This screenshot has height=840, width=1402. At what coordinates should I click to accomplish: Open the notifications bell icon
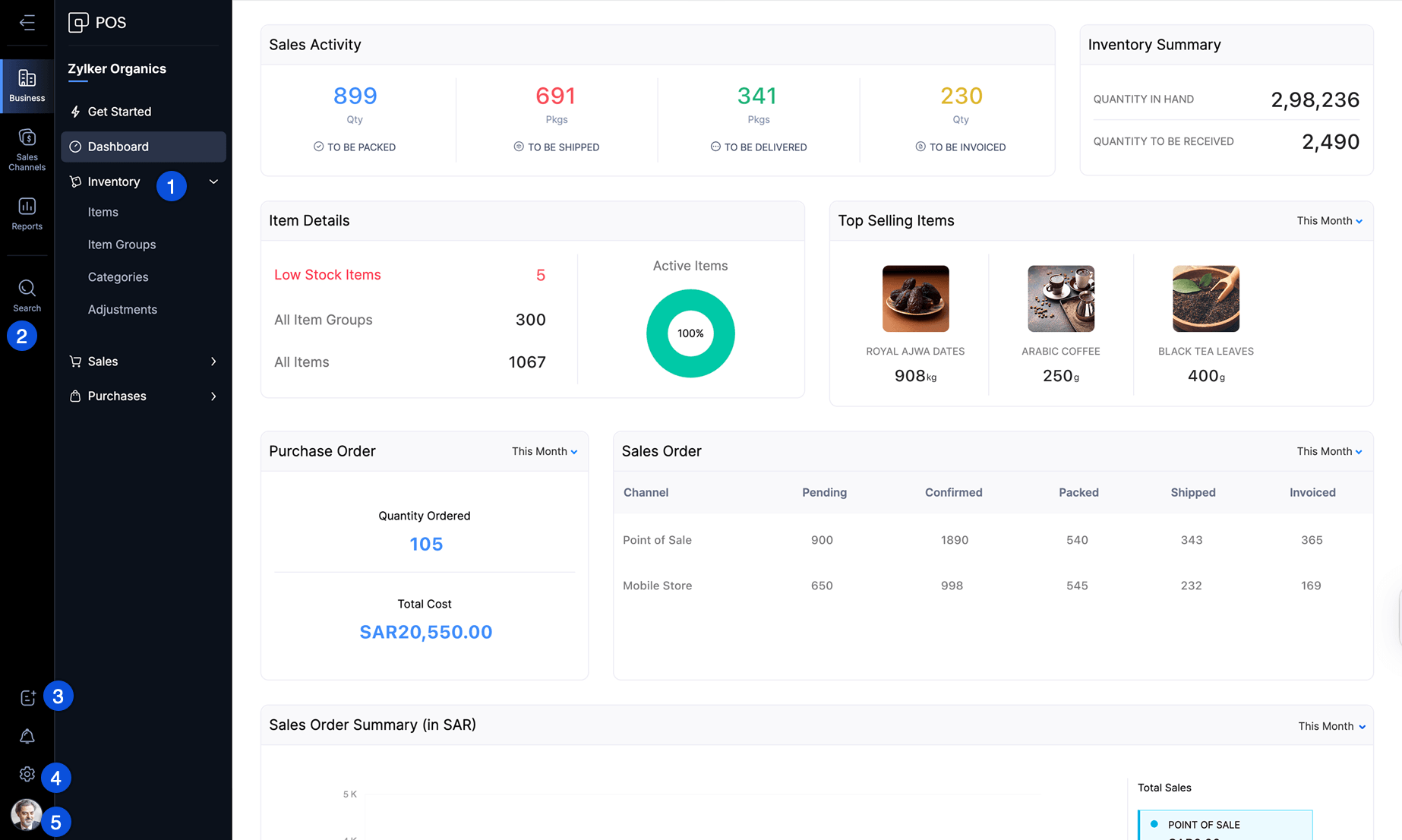click(x=27, y=736)
